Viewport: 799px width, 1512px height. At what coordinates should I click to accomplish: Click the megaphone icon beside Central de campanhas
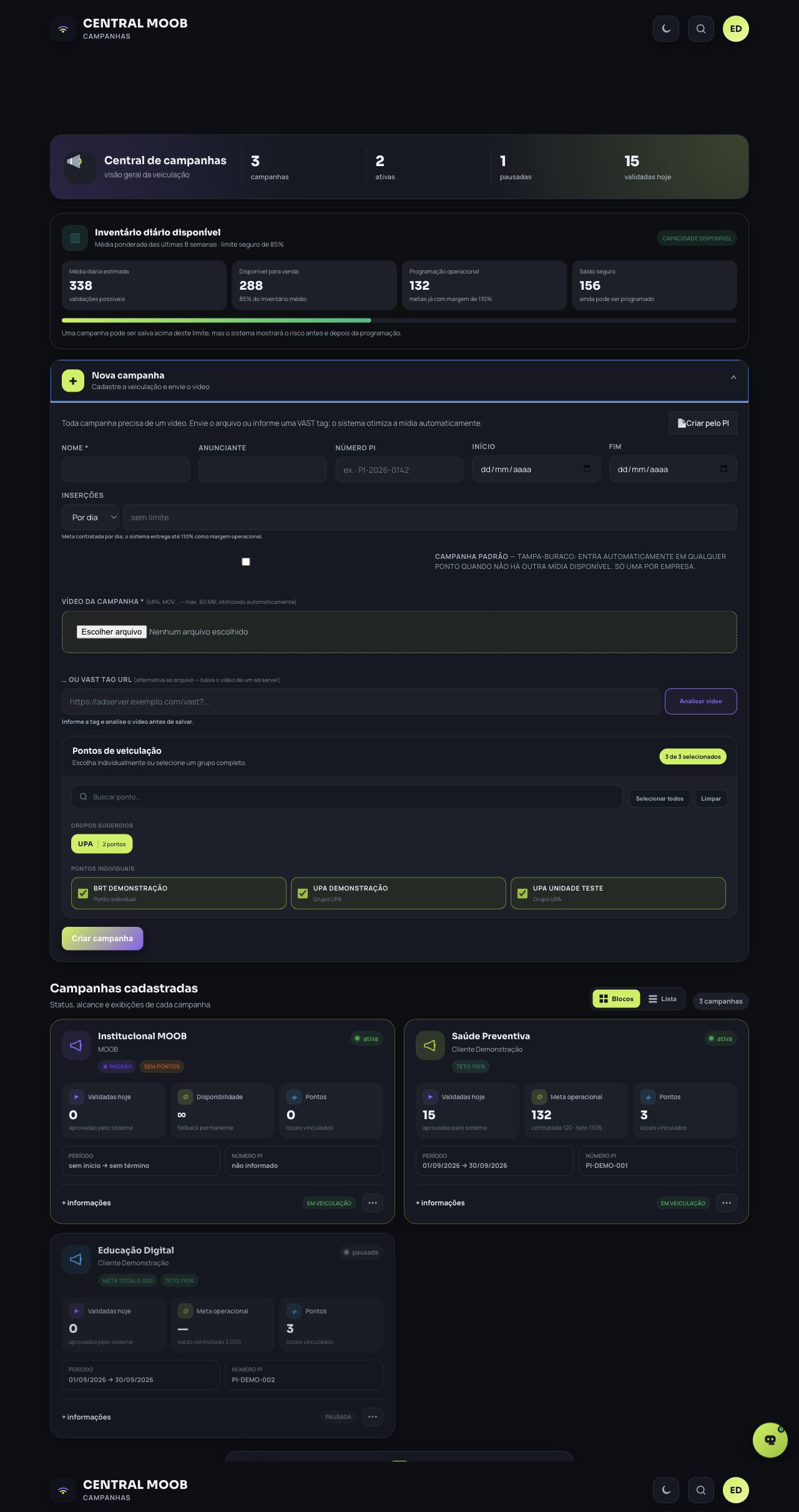80,167
